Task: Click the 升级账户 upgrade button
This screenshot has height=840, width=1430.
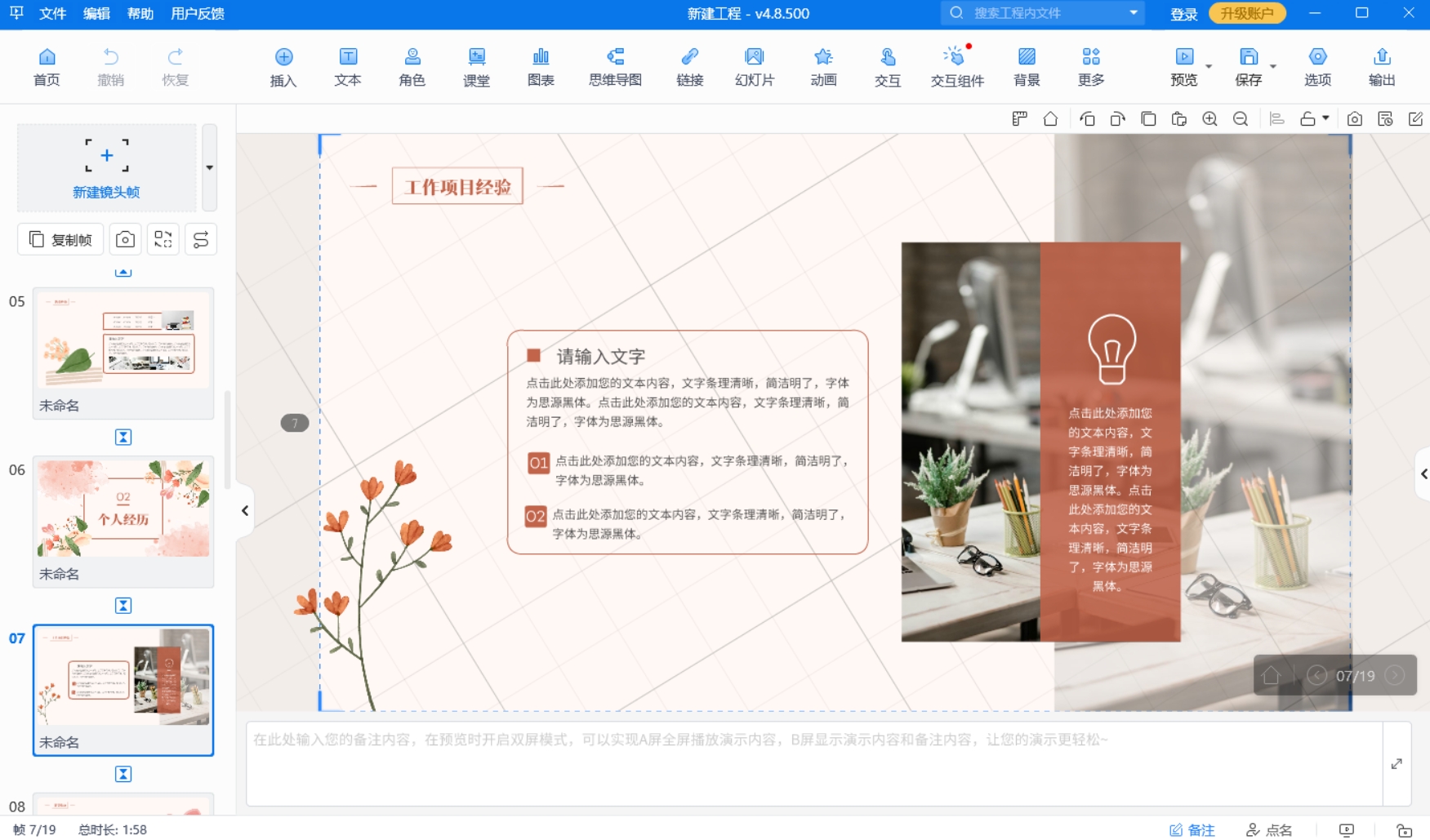Action: pyautogui.click(x=1247, y=13)
